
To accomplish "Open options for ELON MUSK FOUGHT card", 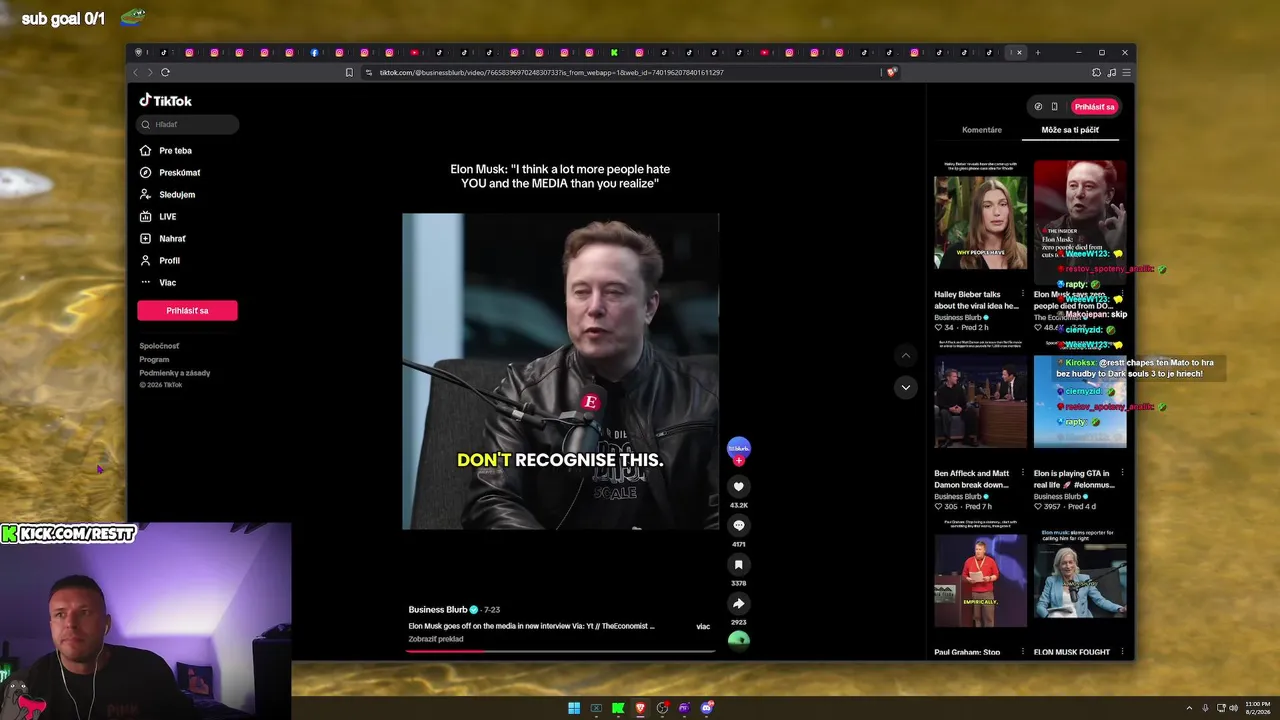I will pos(1120,652).
